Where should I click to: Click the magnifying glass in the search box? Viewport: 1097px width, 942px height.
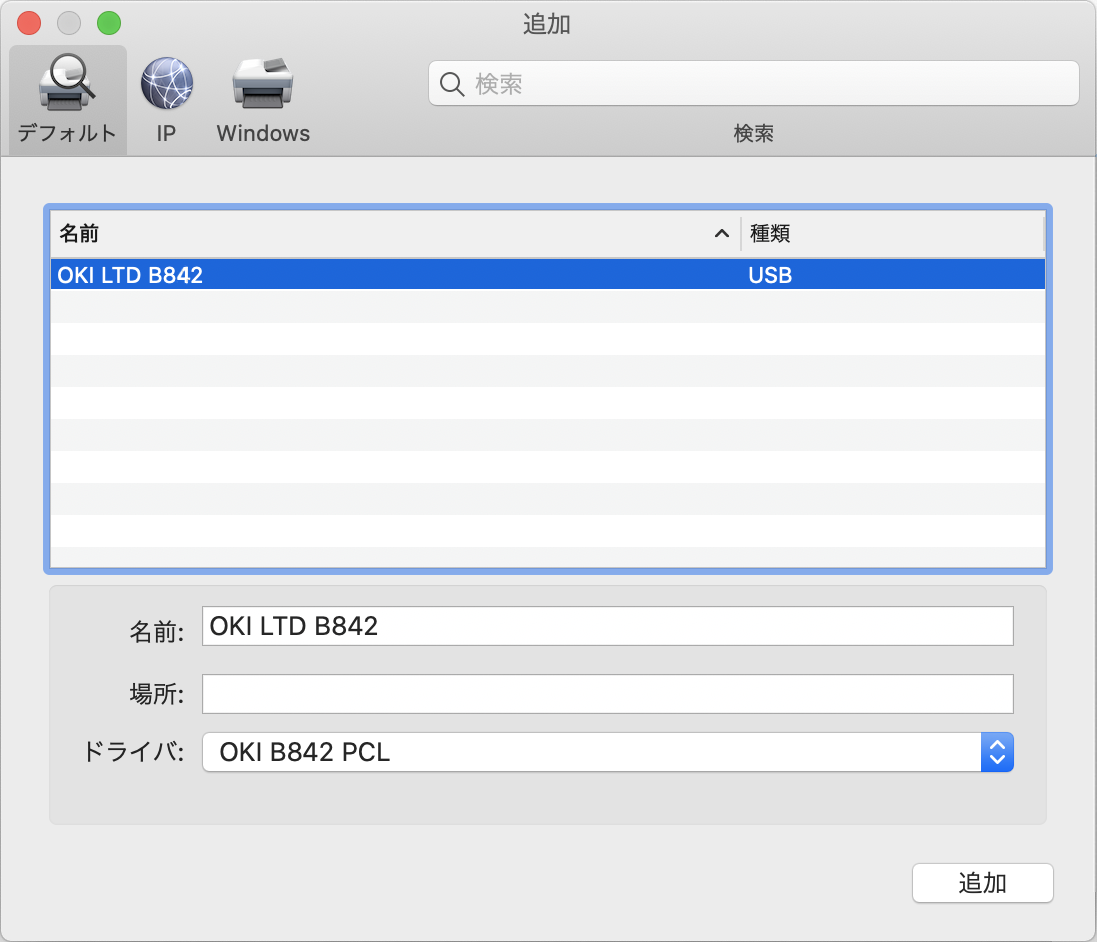click(x=452, y=84)
